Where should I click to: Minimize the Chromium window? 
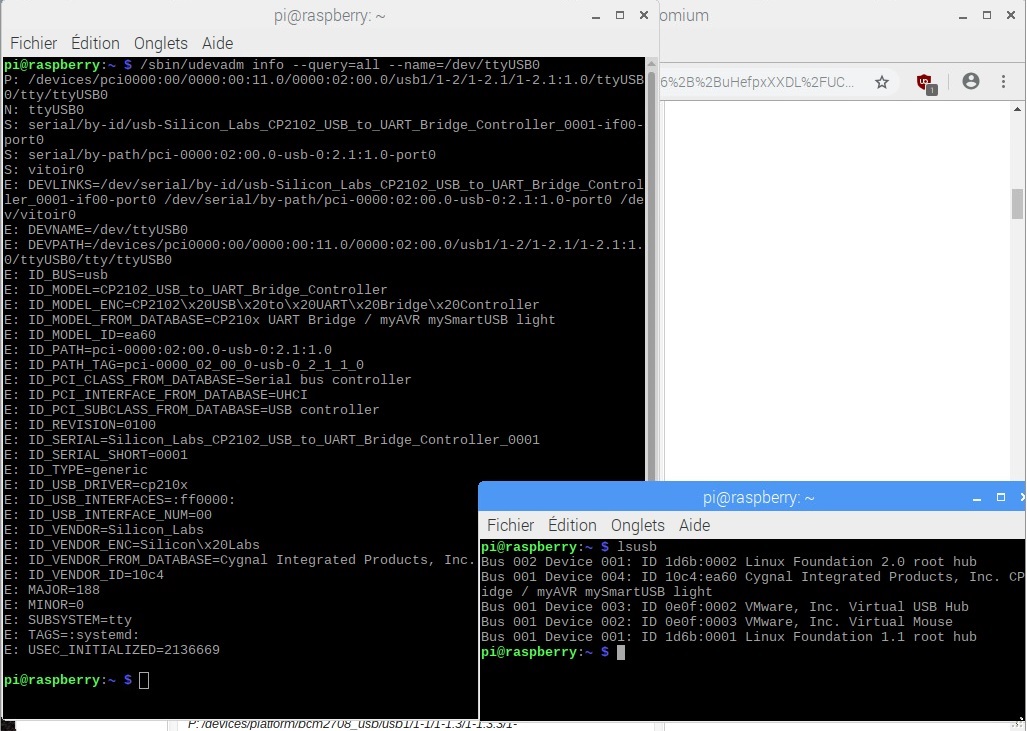point(963,16)
